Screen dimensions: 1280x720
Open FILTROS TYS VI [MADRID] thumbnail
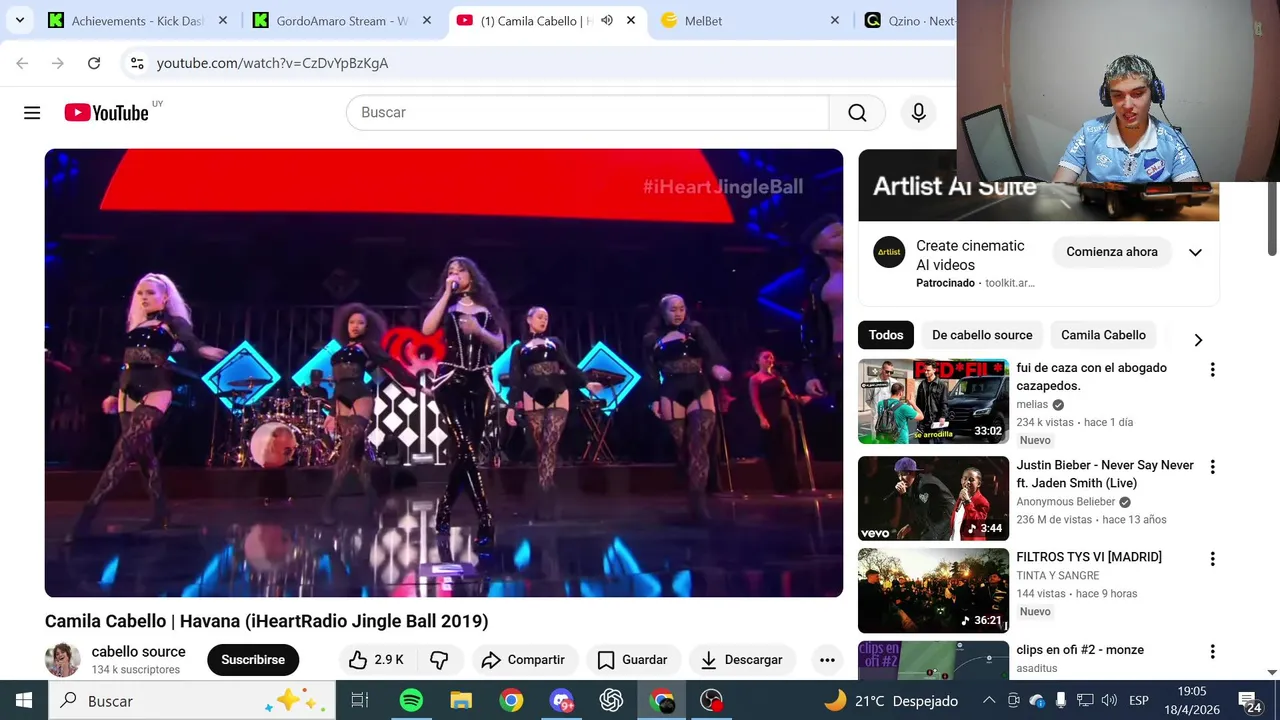point(933,590)
